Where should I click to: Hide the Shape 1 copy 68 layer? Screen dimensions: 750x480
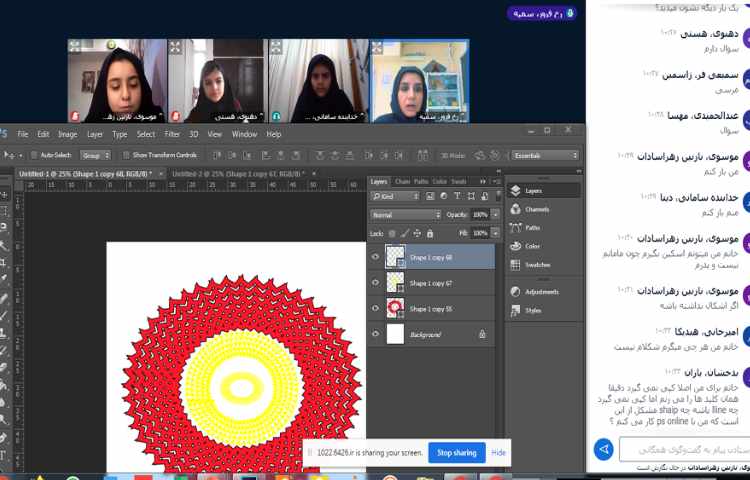click(375, 257)
